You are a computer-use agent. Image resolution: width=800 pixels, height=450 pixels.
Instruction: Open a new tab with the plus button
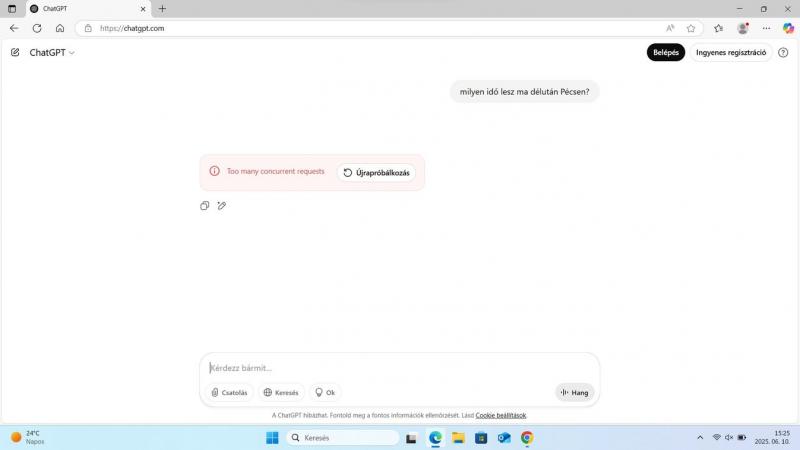162,9
